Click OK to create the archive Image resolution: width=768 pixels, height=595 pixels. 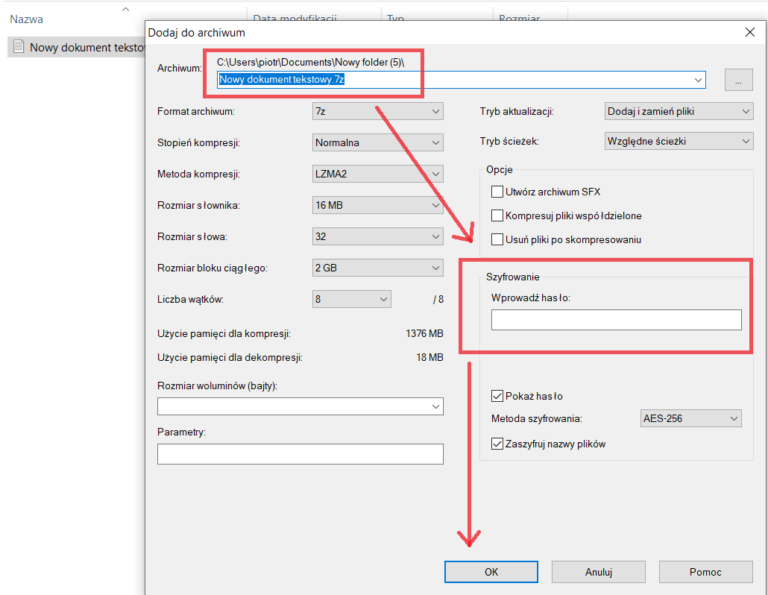[491, 572]
